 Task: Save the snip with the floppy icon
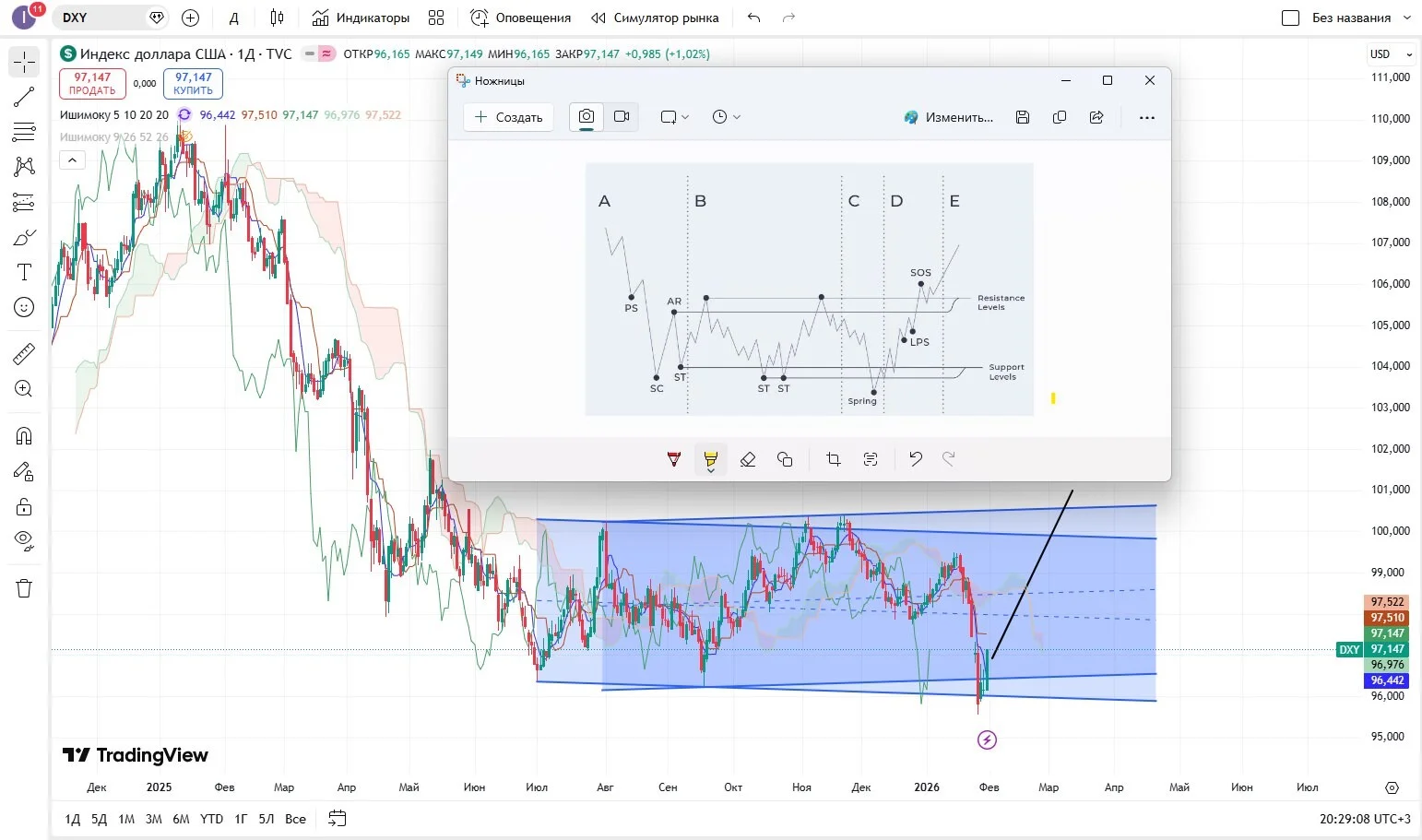click(1023, 117)
